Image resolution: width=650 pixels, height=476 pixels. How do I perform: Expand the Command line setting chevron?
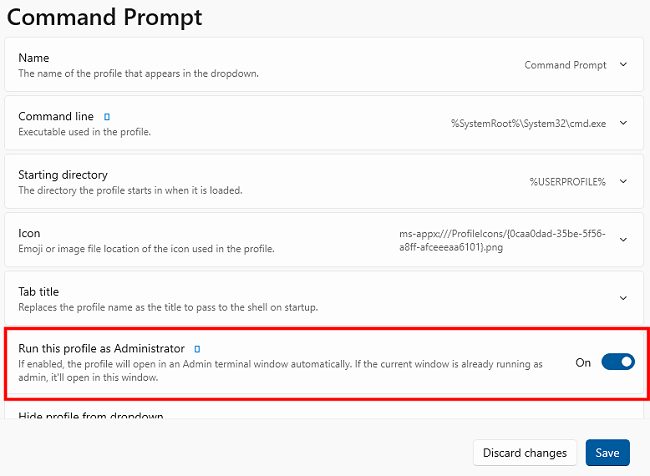tap(623, 123)
